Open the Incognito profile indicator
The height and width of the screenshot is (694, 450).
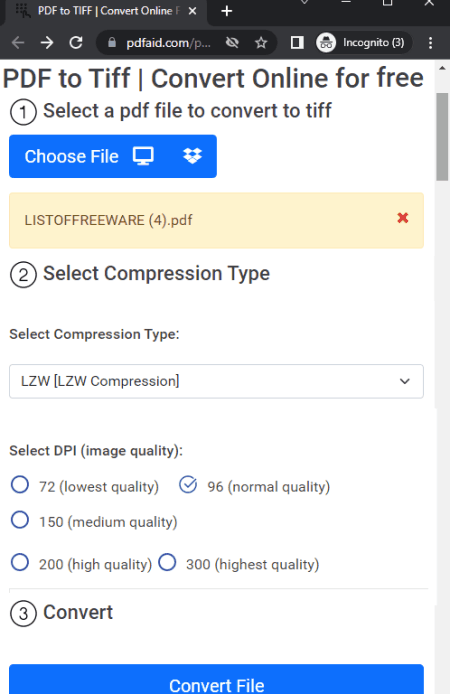pos(364,43)
